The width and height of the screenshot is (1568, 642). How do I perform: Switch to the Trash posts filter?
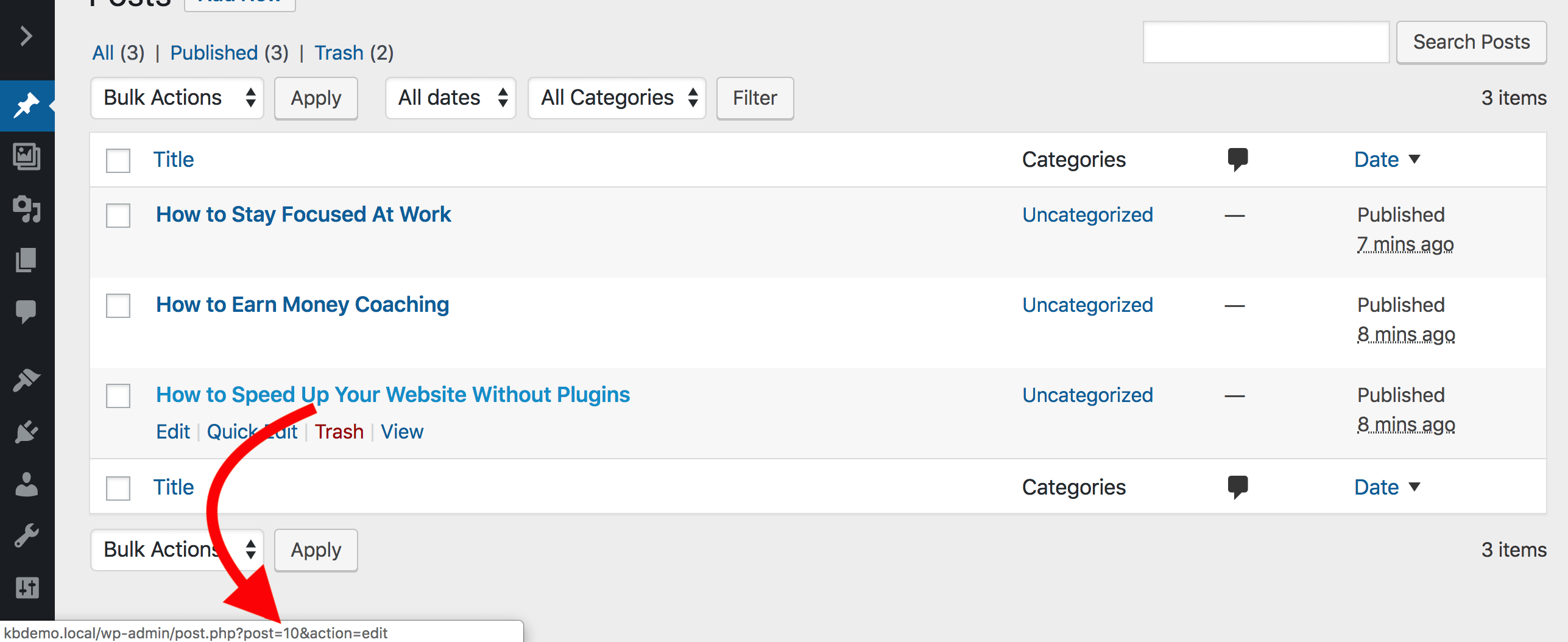(x=340, y=52)
